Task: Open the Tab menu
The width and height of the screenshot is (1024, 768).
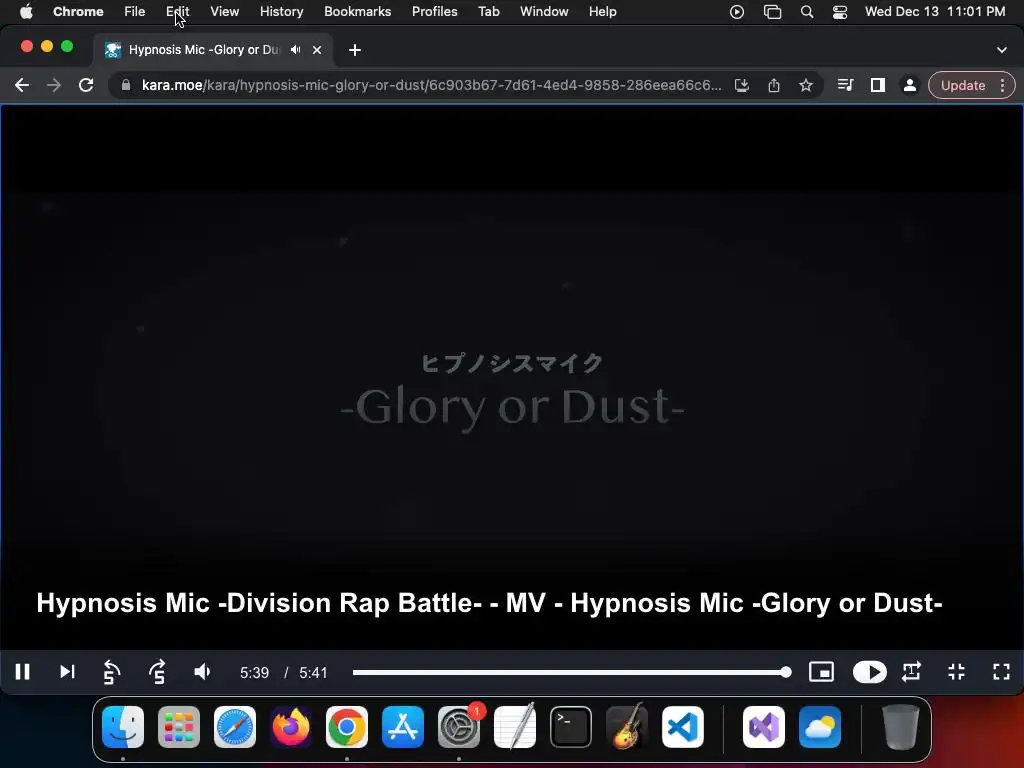Action: coord(488,12)
